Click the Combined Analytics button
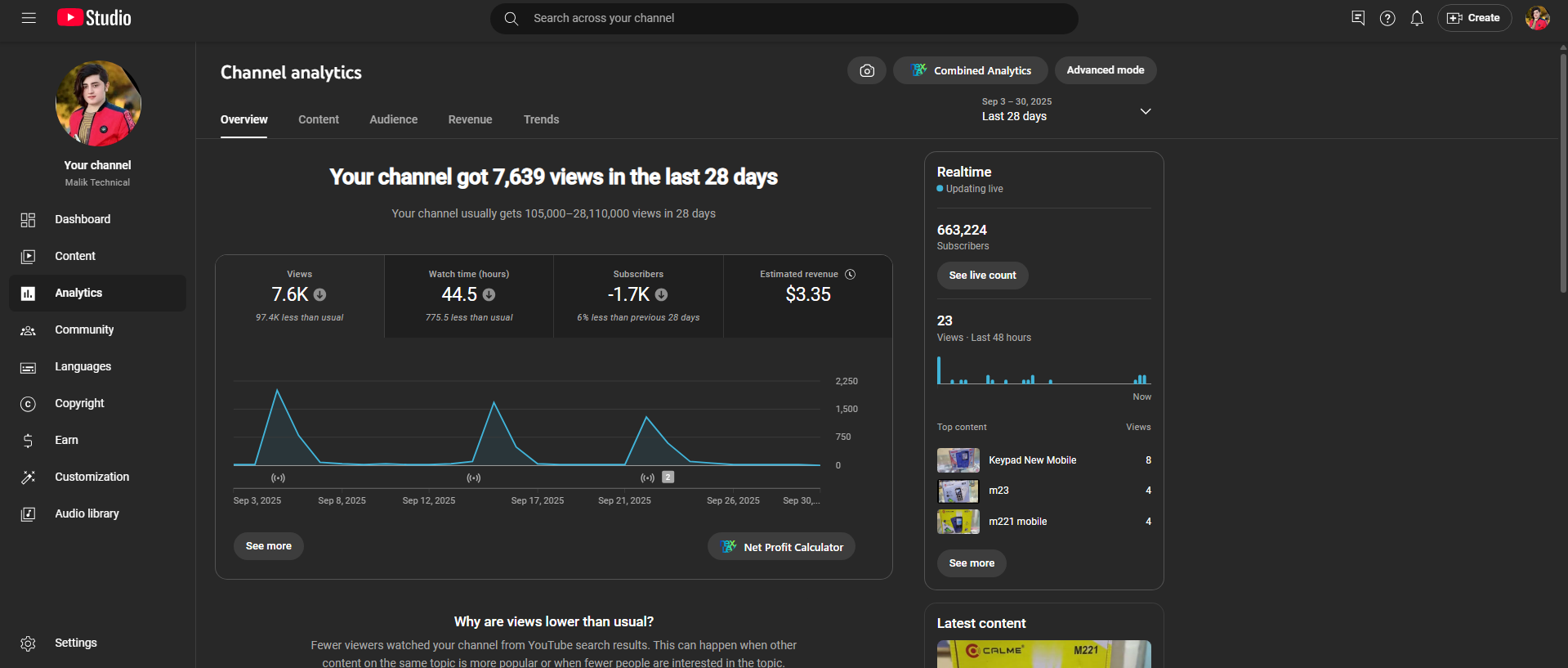Viewport: 1568px width, 668px height. (970, 70)
